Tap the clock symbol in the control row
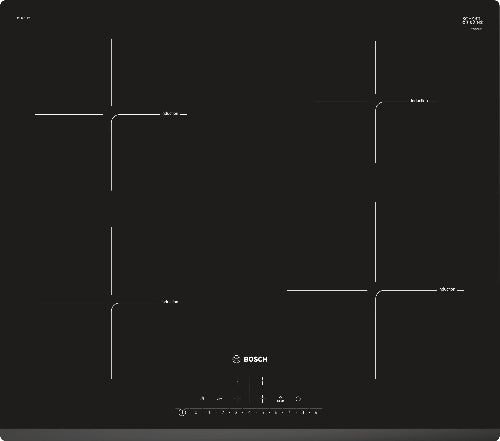The width and height of the screenshot is (500, 441). tap(298, 399)
